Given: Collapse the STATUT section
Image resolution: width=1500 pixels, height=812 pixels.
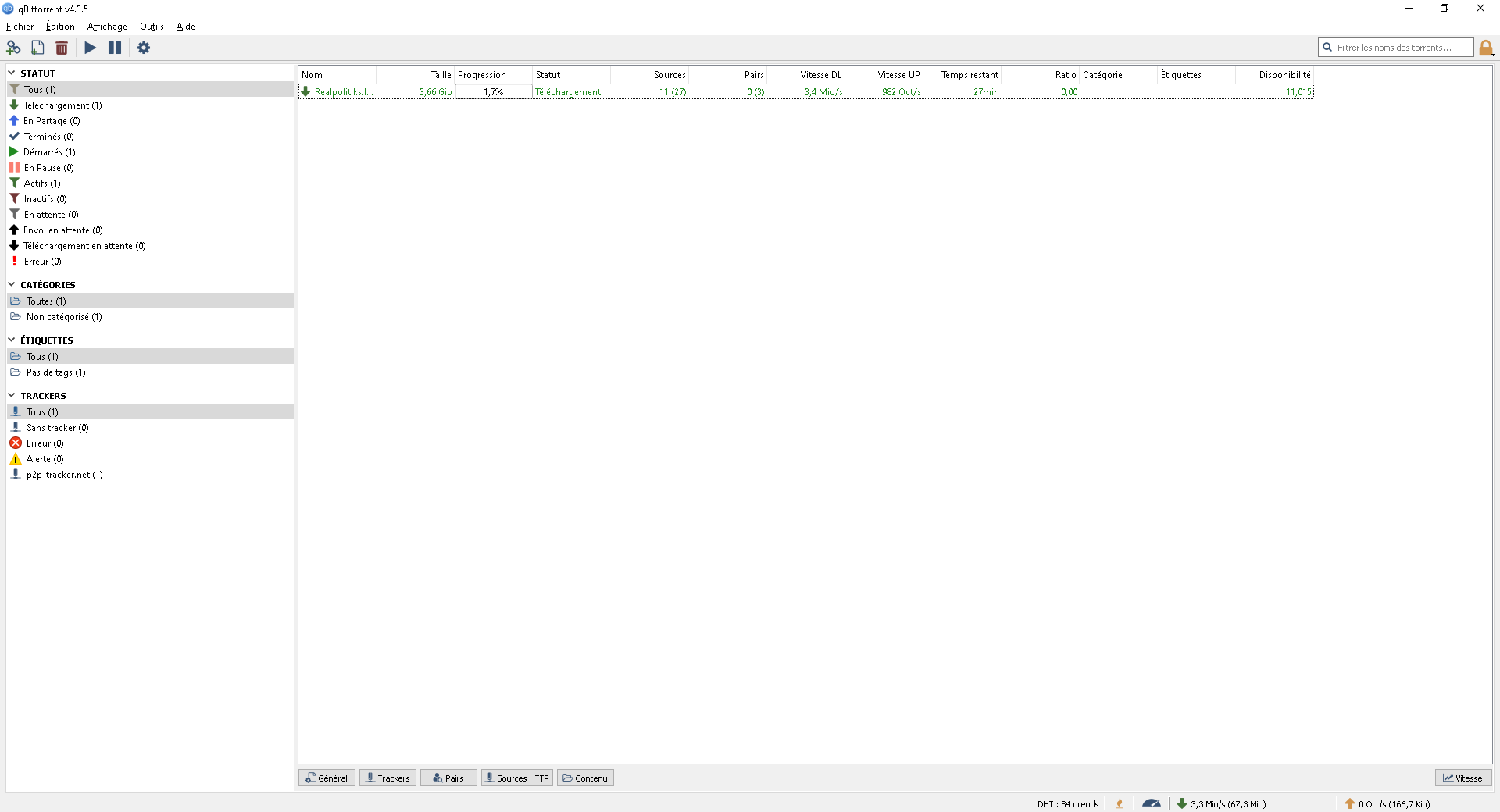Looking at the screenshot, I should (x=12, y=73).
